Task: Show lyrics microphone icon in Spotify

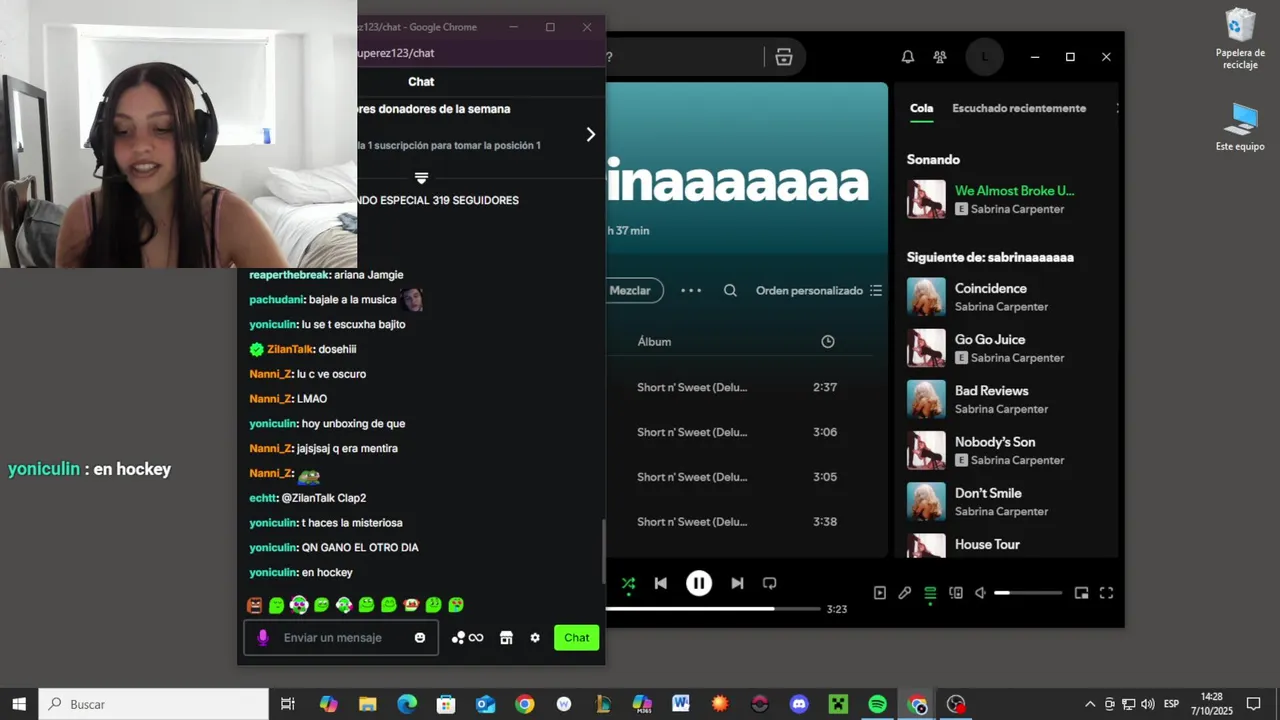Action: click(904, 593)
